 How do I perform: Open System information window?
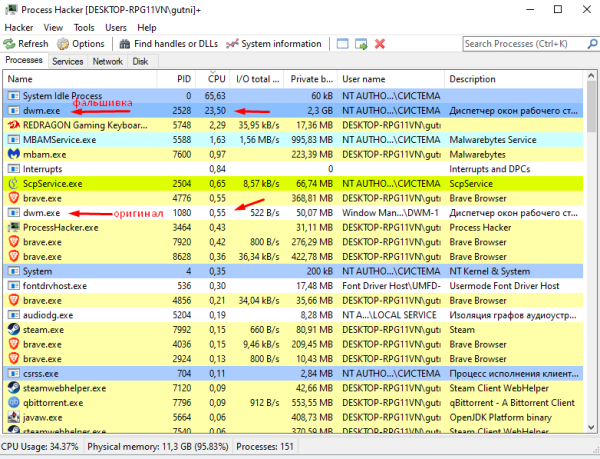(x=274, y=44)
